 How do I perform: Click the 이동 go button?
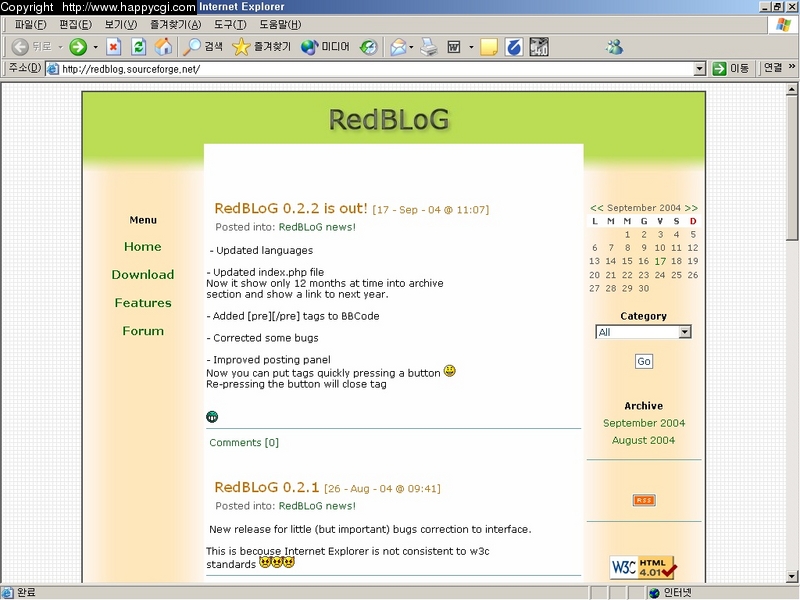(x=731, y=68)
